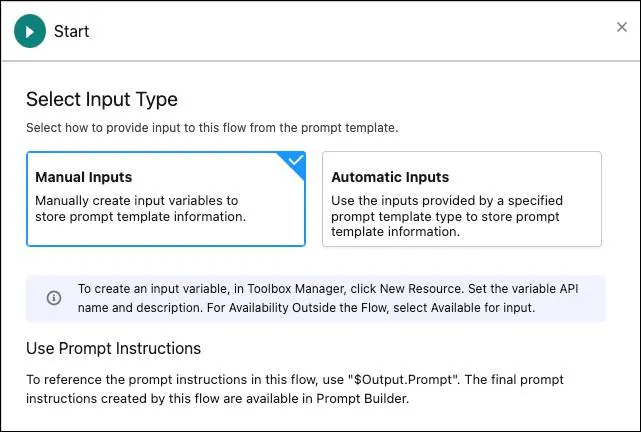The image size is (641, 432).
Task: Click the "Manual Inputs" bold title
Action: (84, 177)
